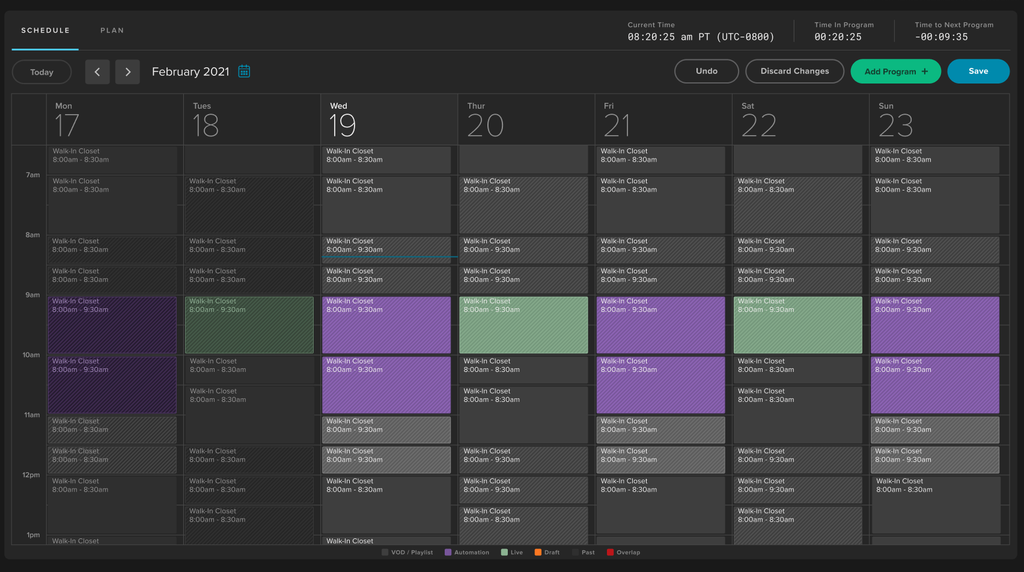Select the Tues 18 day header
This screenshot has height=572, width=1024.
pyautogui.click(x=252, y=119)
